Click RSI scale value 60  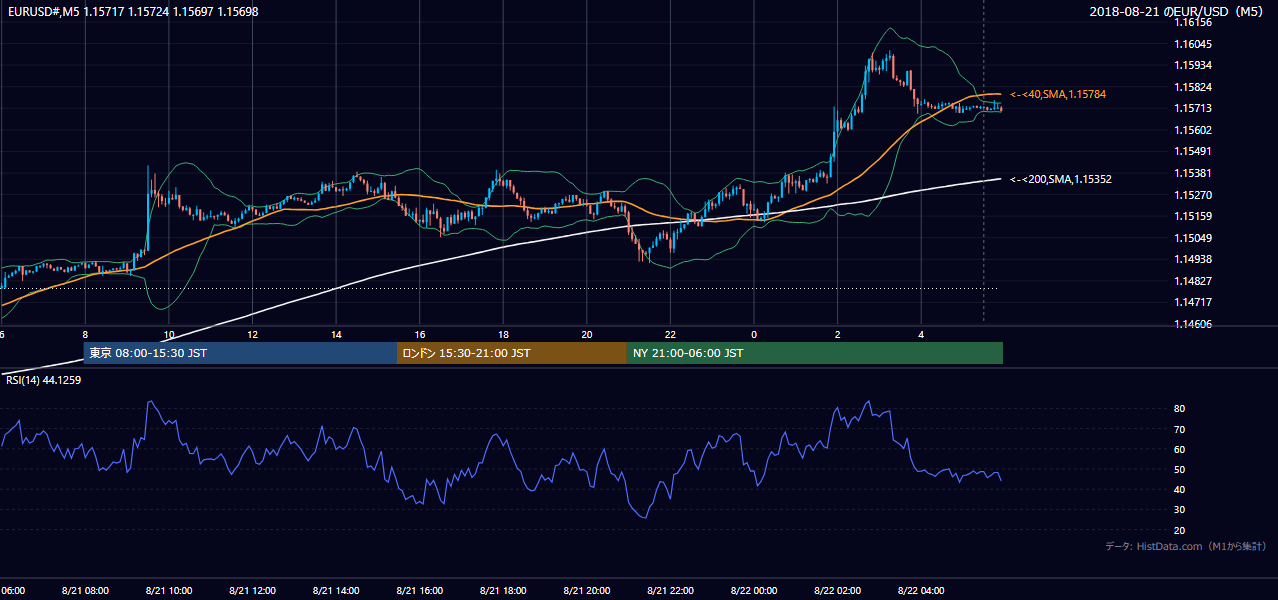[1180, 449]
